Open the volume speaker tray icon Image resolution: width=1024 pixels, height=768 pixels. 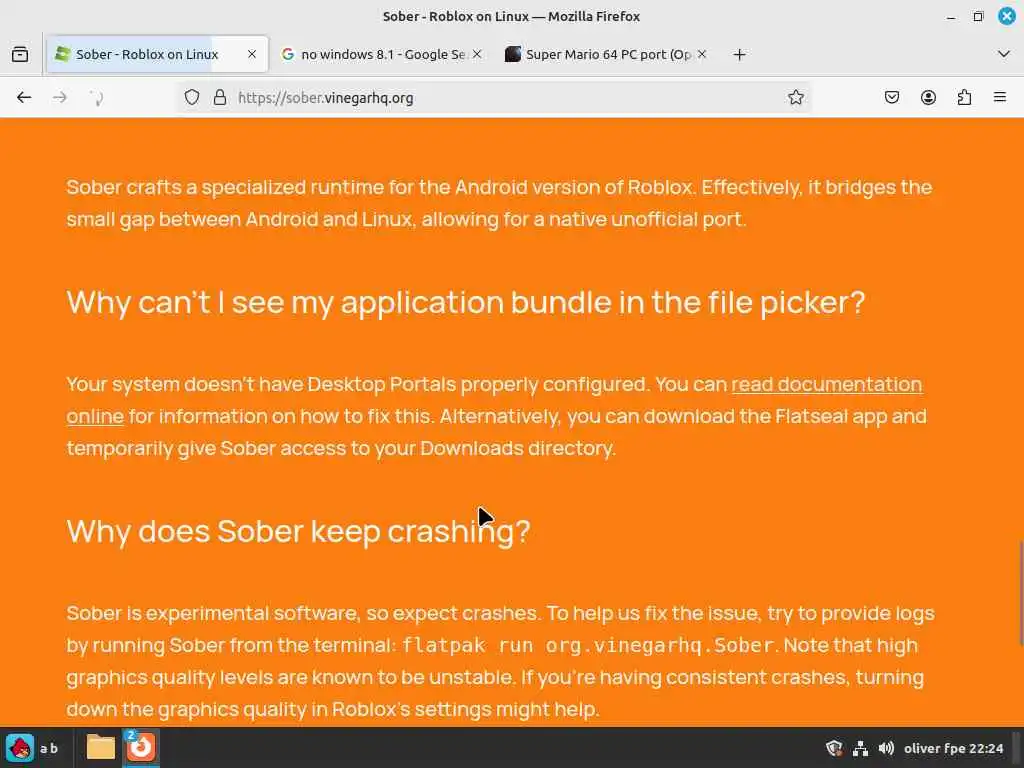pyautogui.click(x=886, y=748)
